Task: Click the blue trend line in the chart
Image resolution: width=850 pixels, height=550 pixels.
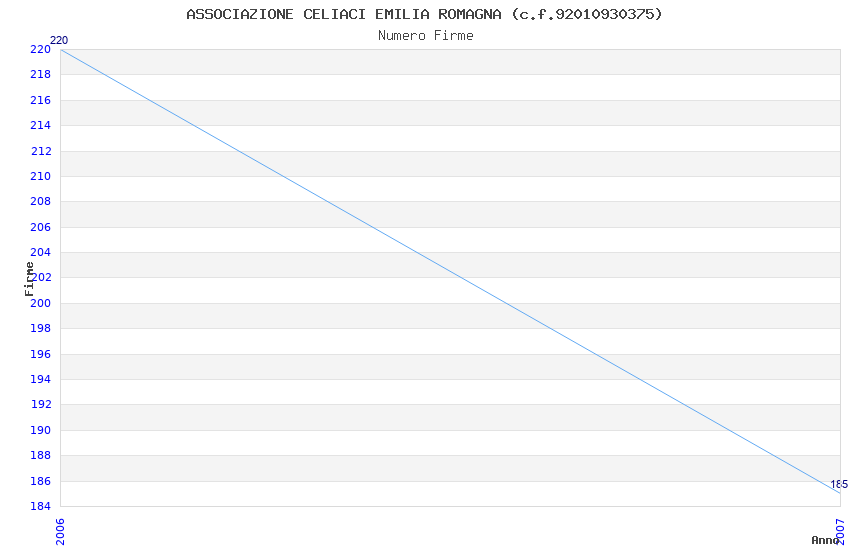Action: 450,271
